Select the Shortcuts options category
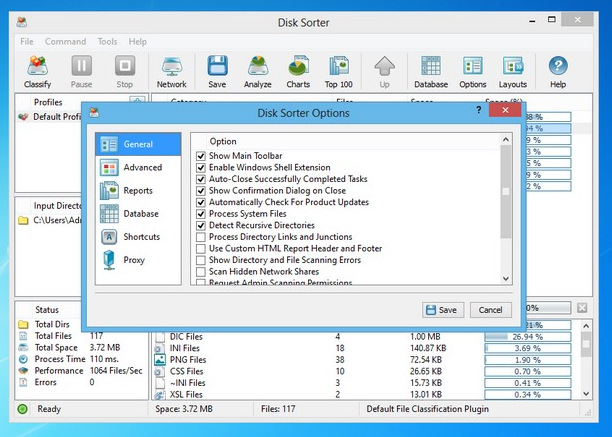The image size is (612, 437). coord(138,237)
